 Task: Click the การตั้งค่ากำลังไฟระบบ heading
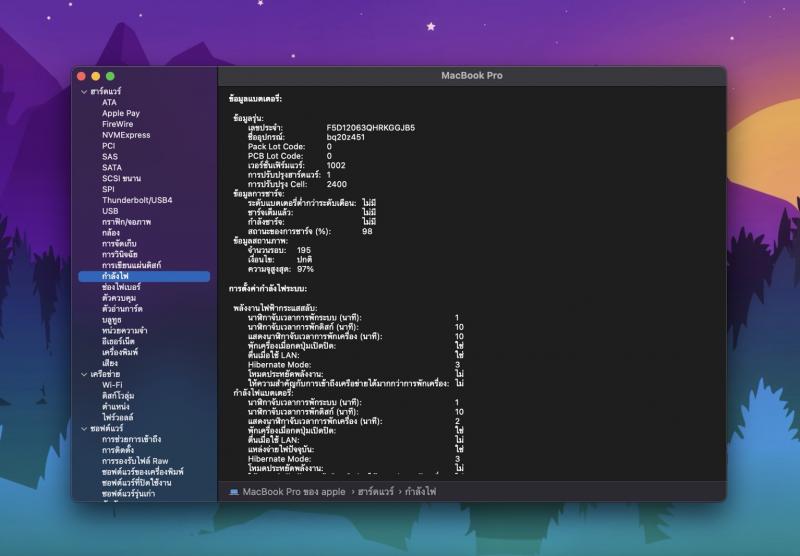tap(268, 289)
